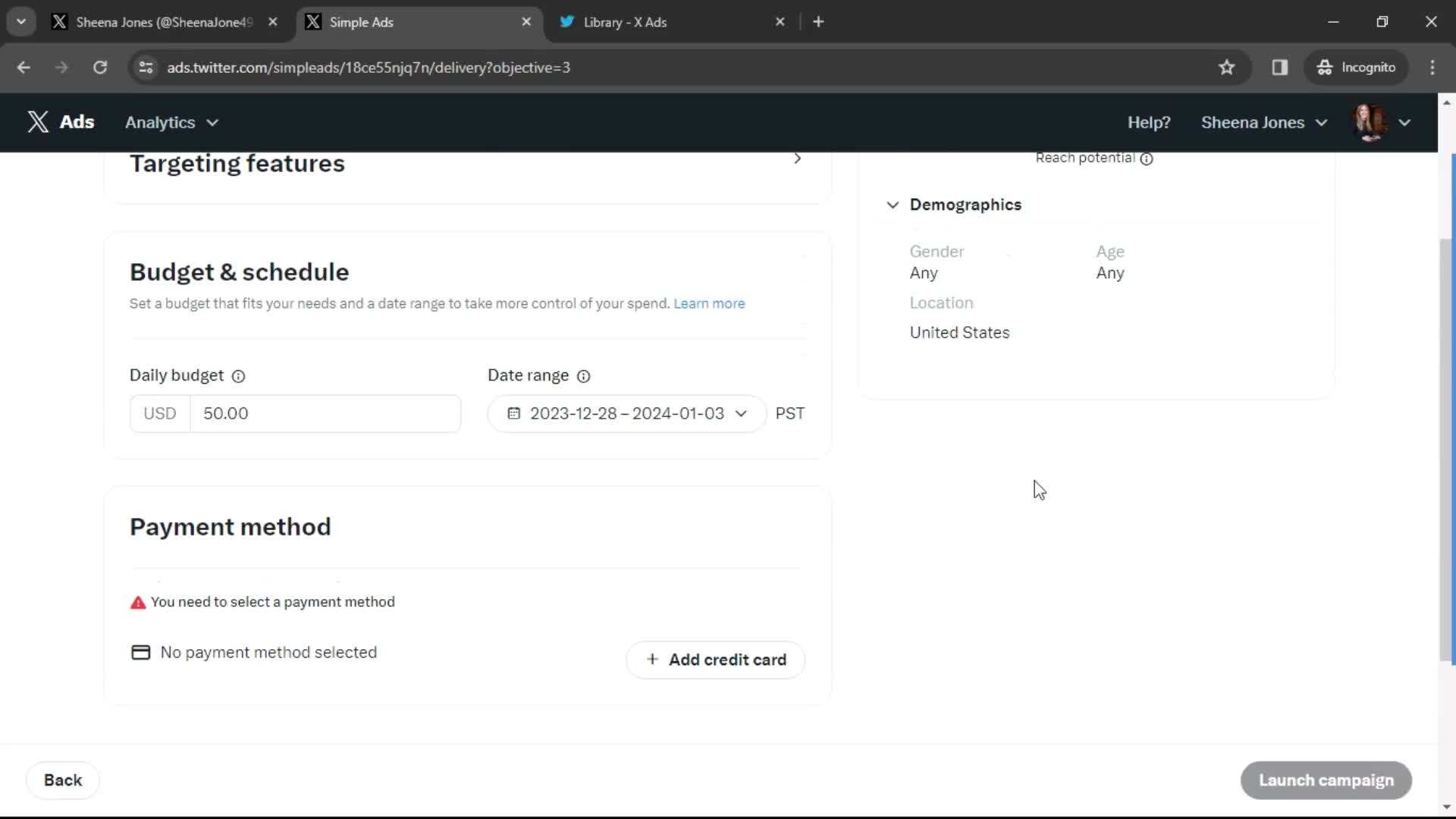1456x819 pixels.
Task: Click the info icon next to Daily budget
Action: tap(237, 376)
